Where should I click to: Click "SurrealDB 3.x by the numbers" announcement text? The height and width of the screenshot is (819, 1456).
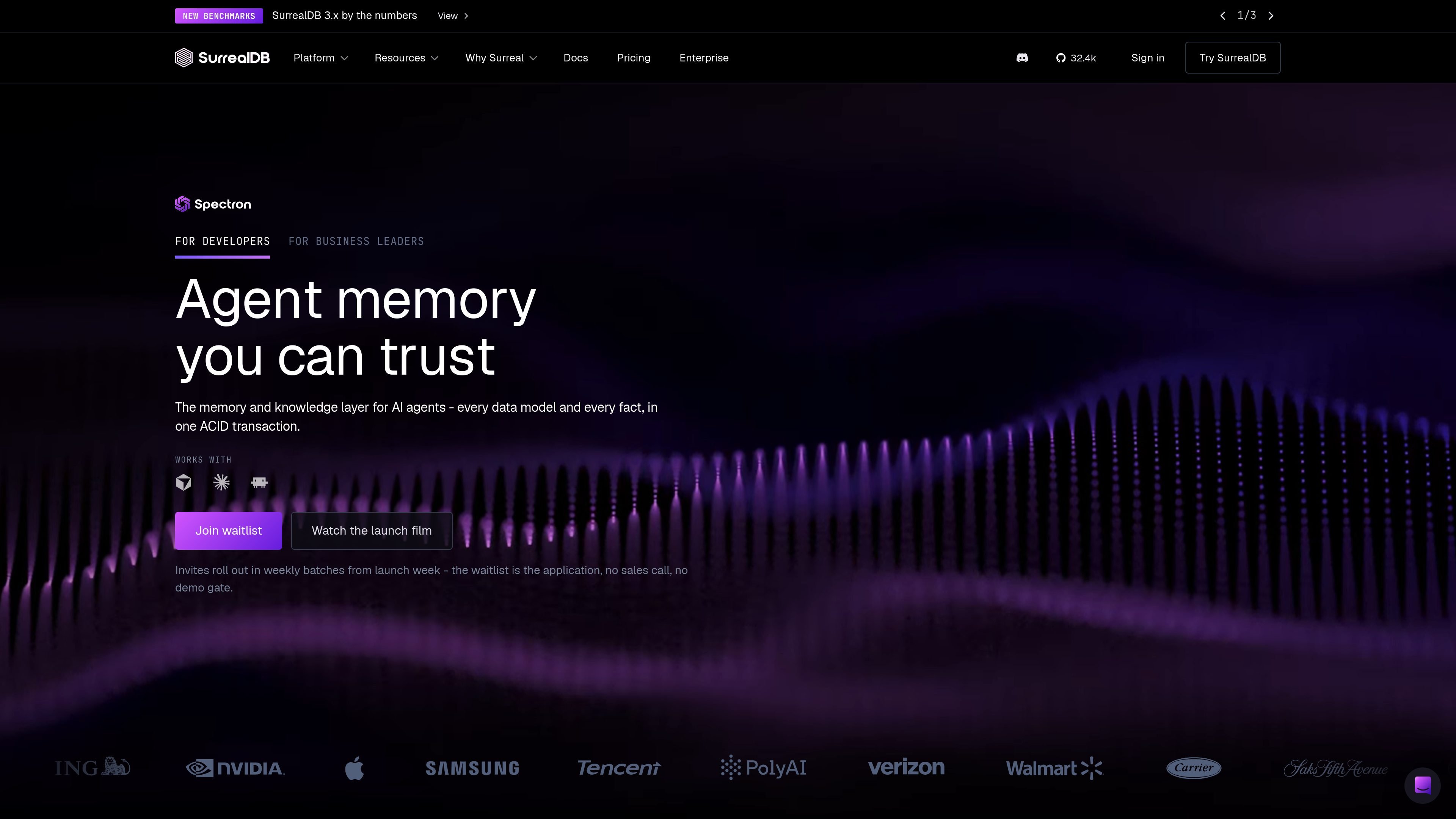coord(344,16)
